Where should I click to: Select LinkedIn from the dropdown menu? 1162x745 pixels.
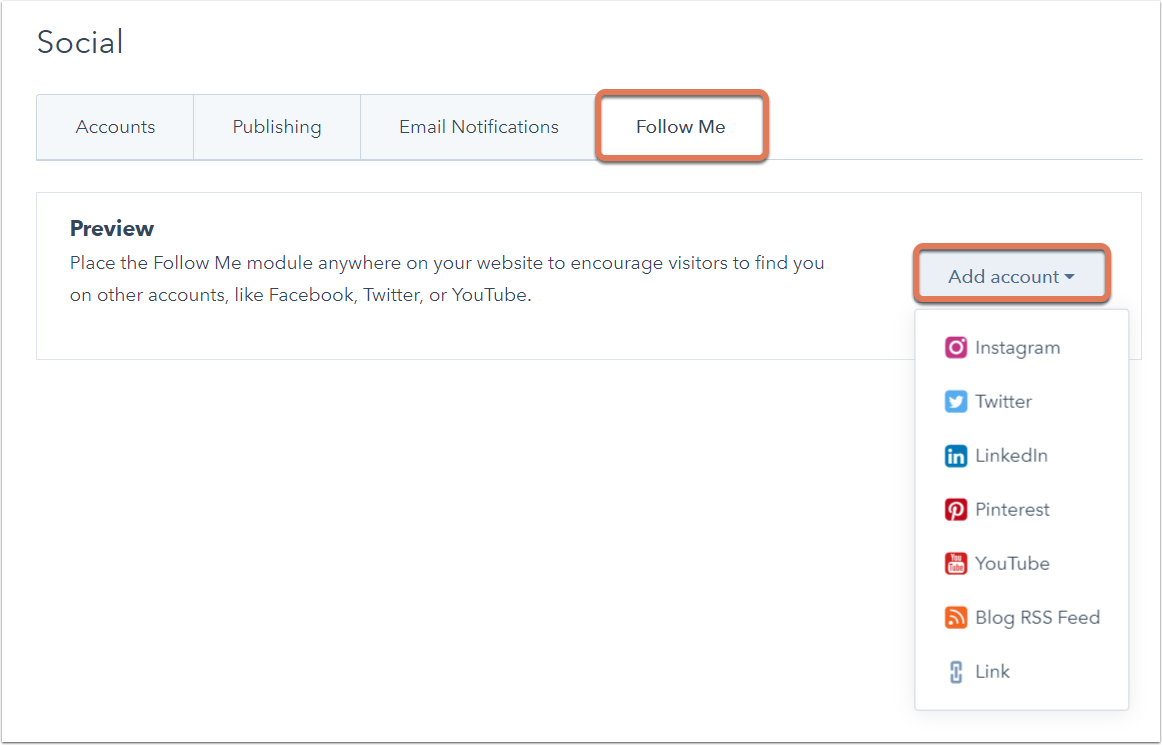1010,455
